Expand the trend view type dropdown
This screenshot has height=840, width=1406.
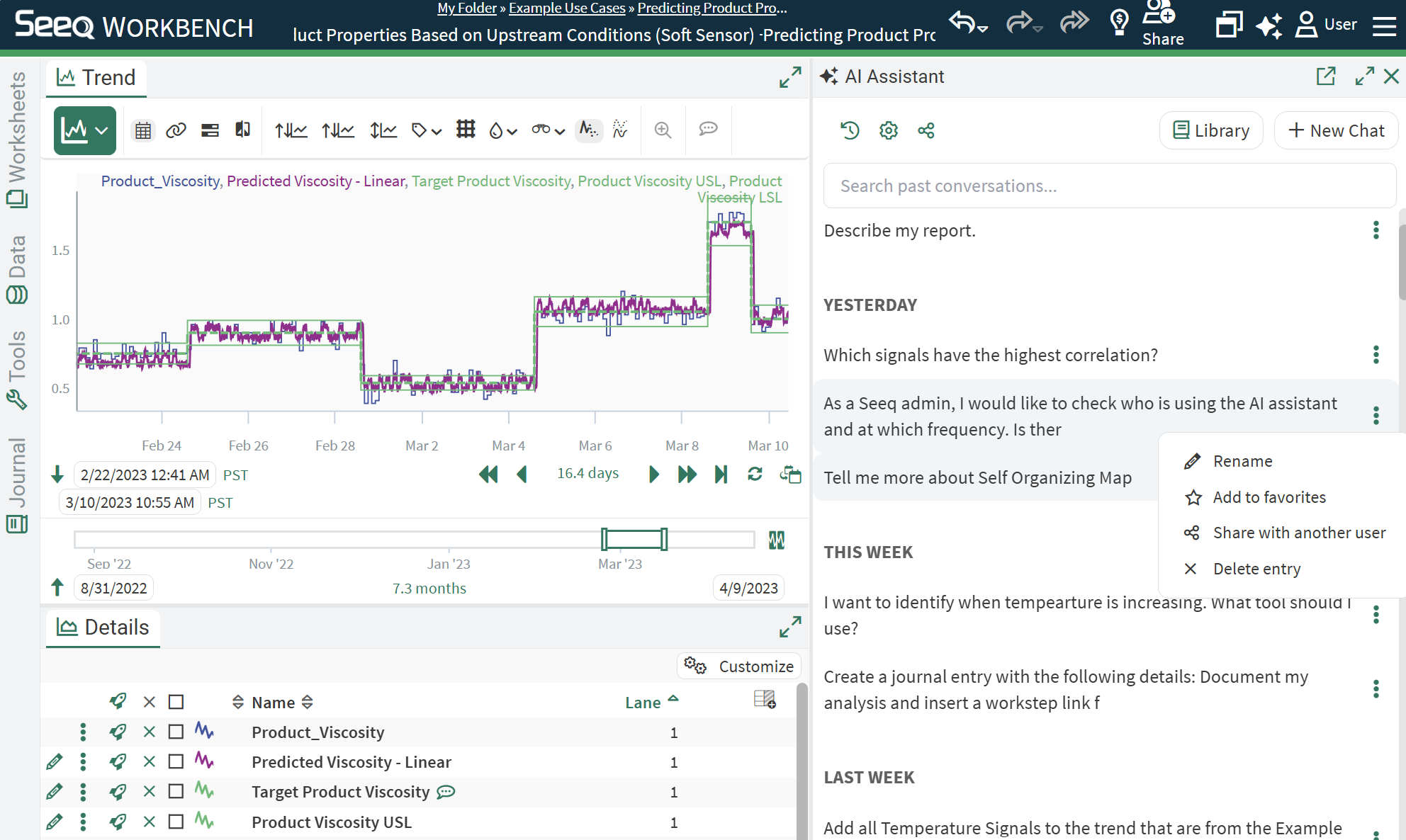[x=102, y=130]
